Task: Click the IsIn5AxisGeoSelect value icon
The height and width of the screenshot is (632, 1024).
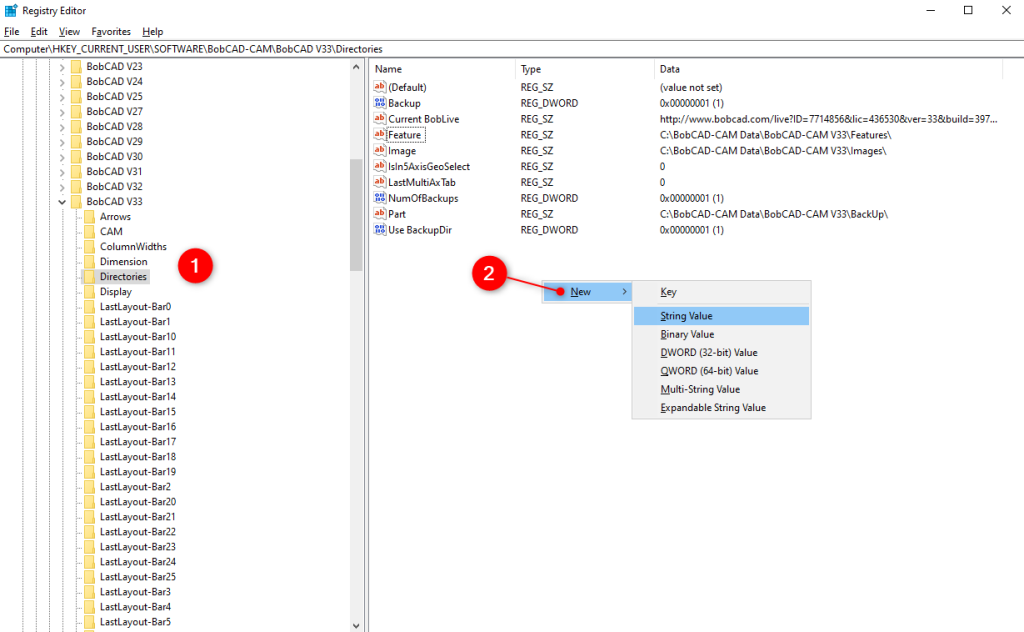Action: point(381,166)
